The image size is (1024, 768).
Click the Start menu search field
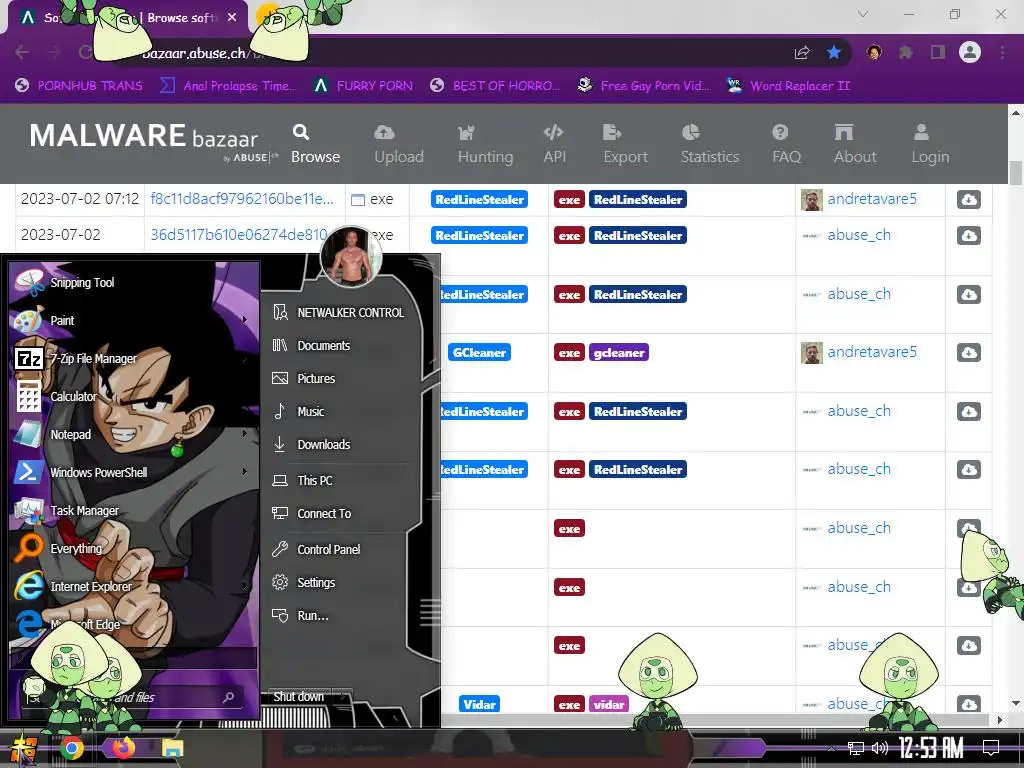tap(131, 697)
